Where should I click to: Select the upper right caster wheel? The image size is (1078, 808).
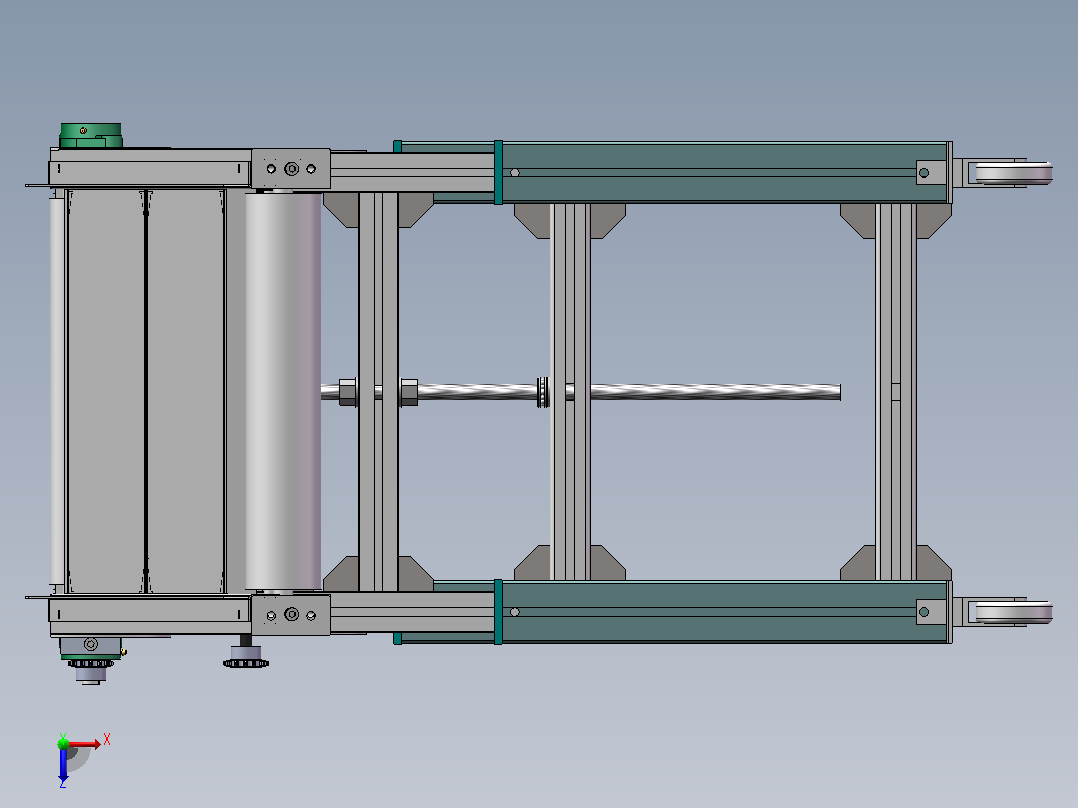[1013, 173]
